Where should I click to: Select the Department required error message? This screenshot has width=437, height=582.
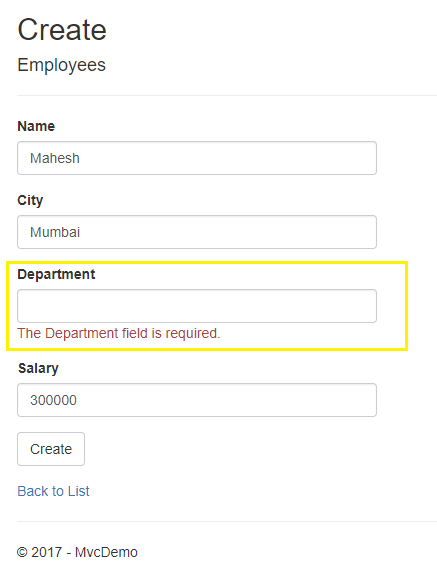point(119,333)
